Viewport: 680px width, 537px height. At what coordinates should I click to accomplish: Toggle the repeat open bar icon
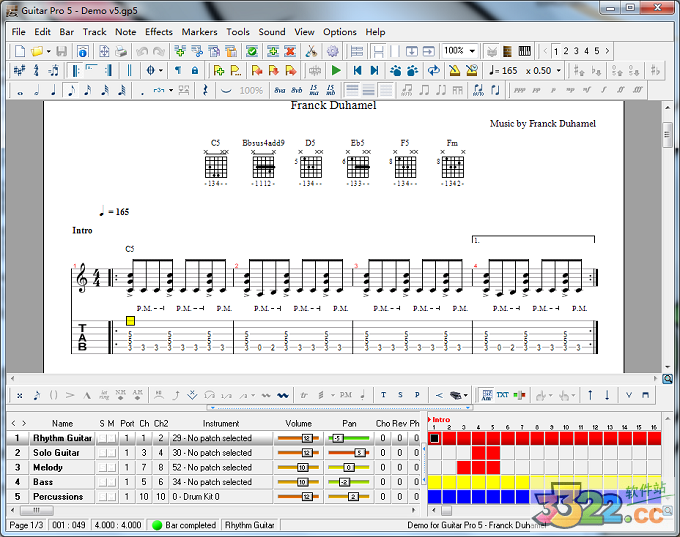(x=75, y=70)
